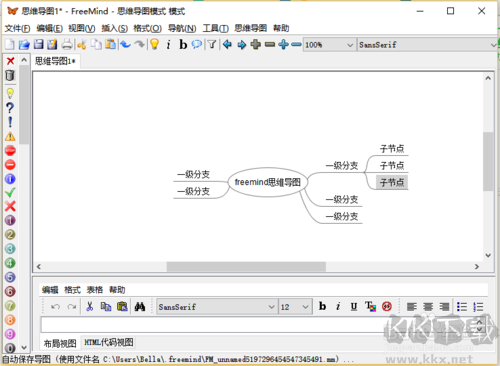Open text color picker in note editor
500x366 pixels.
(370, 306)
